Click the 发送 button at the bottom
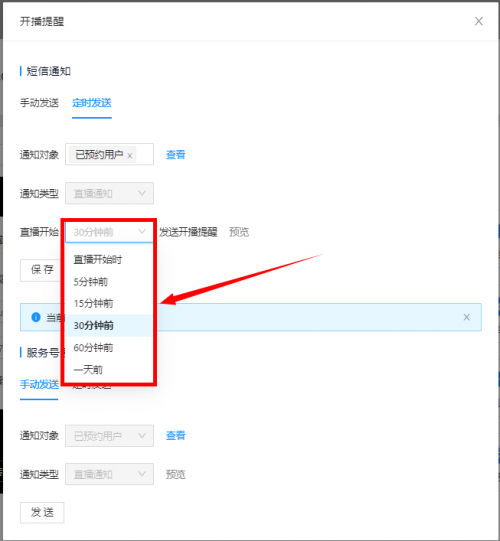 (x=42, y=512)
